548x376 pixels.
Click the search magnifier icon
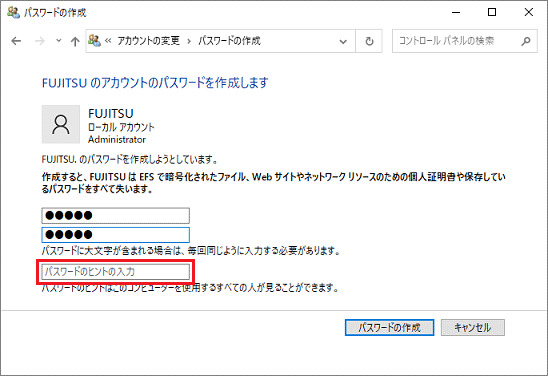pos(526,41)
